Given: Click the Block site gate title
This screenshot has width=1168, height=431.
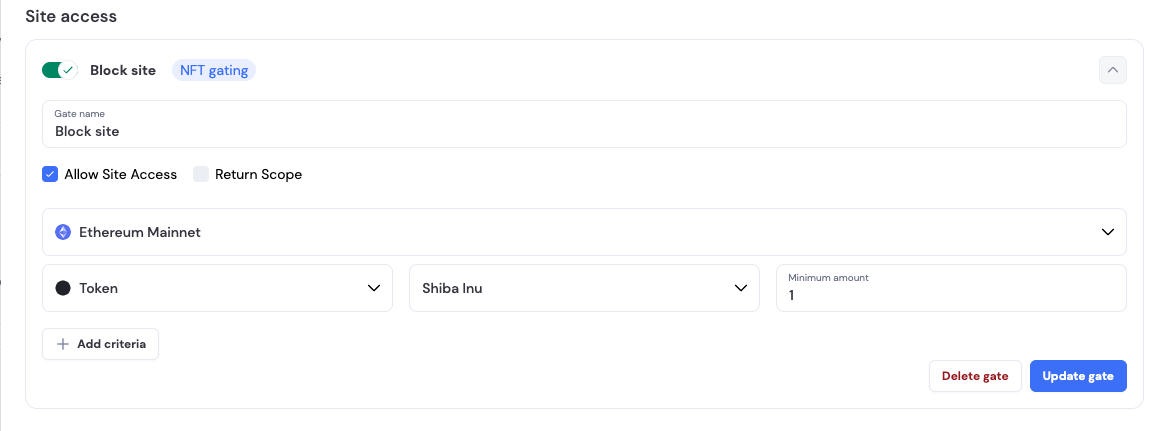Looking at the screenshot, I should click(x=123, y=70).
